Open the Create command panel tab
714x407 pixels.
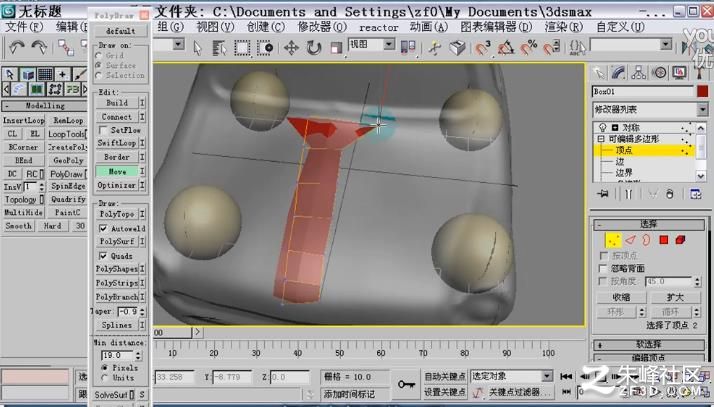pyautogui.click(x=599, y=72)
